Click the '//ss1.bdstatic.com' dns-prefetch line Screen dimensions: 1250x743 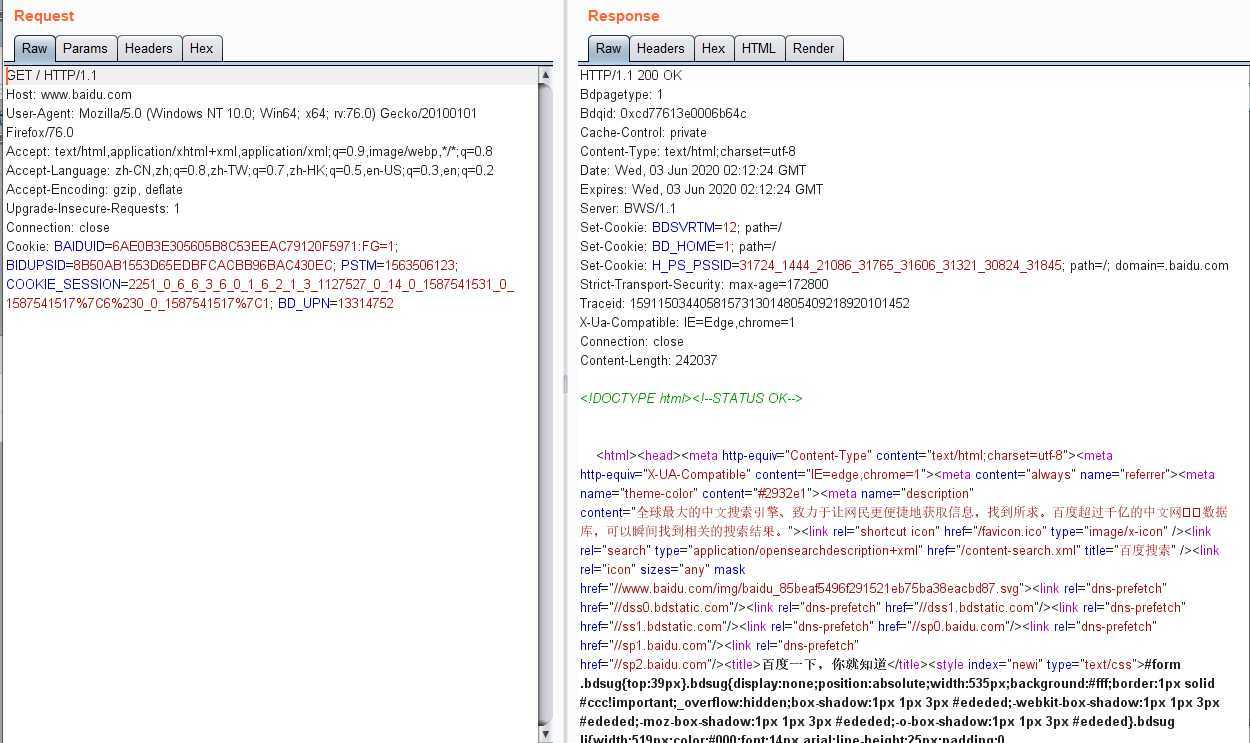(x=868, y=626)
